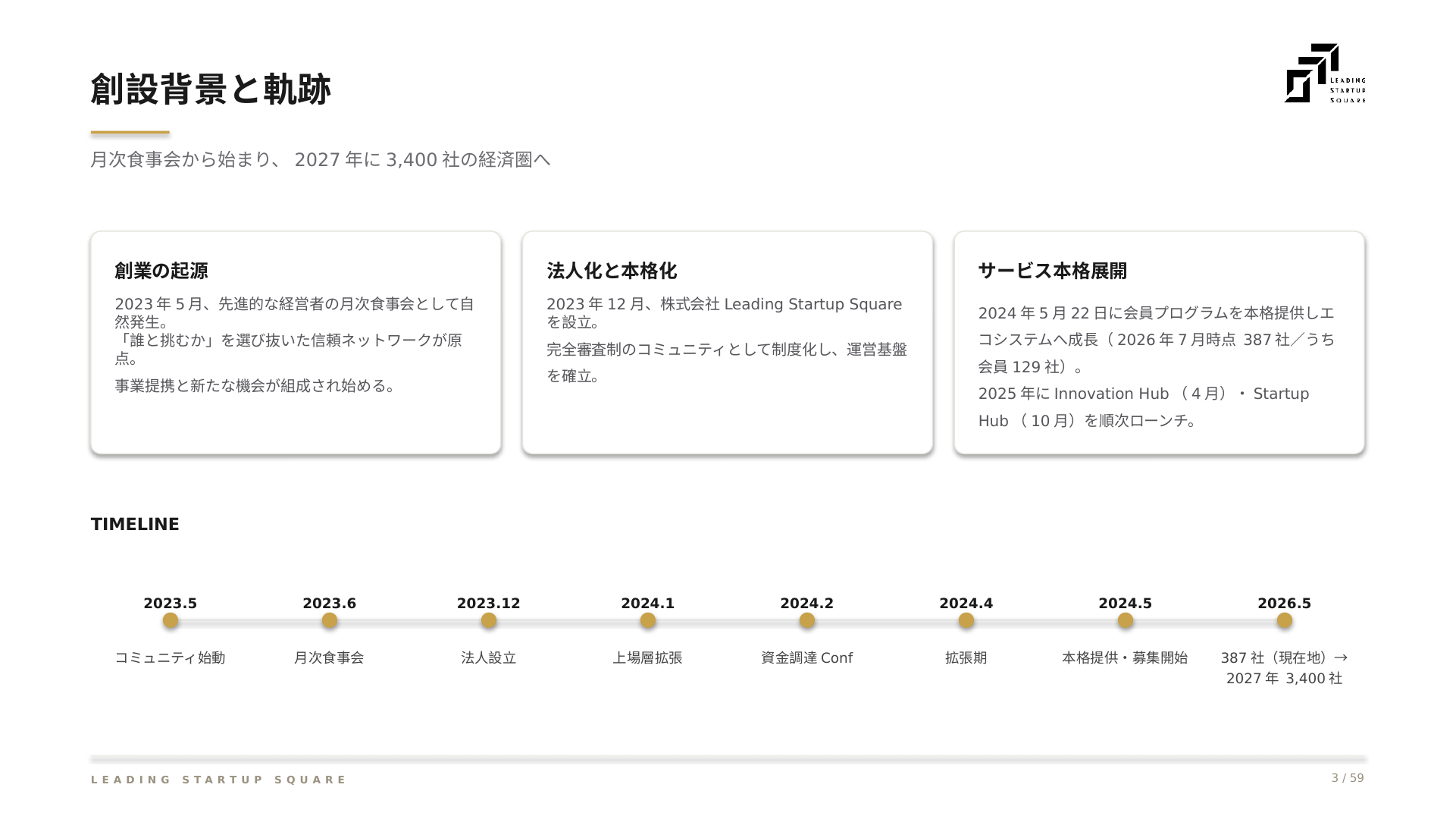Click the コミュニティ始動 timeline label
Screen dimensions: 1456x819
point(170,658)
